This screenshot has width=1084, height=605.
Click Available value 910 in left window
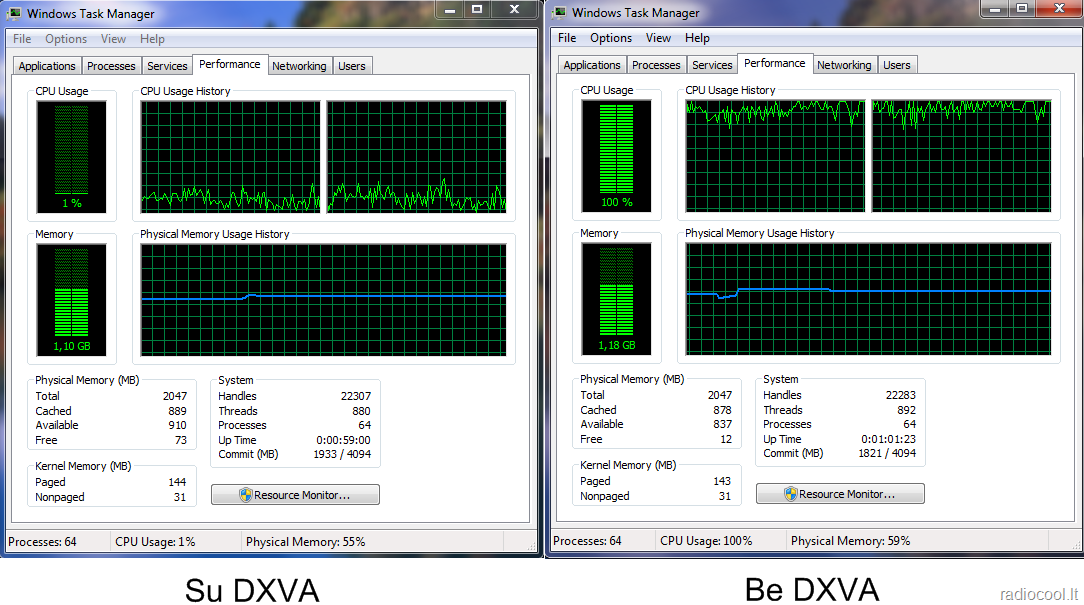177,425
